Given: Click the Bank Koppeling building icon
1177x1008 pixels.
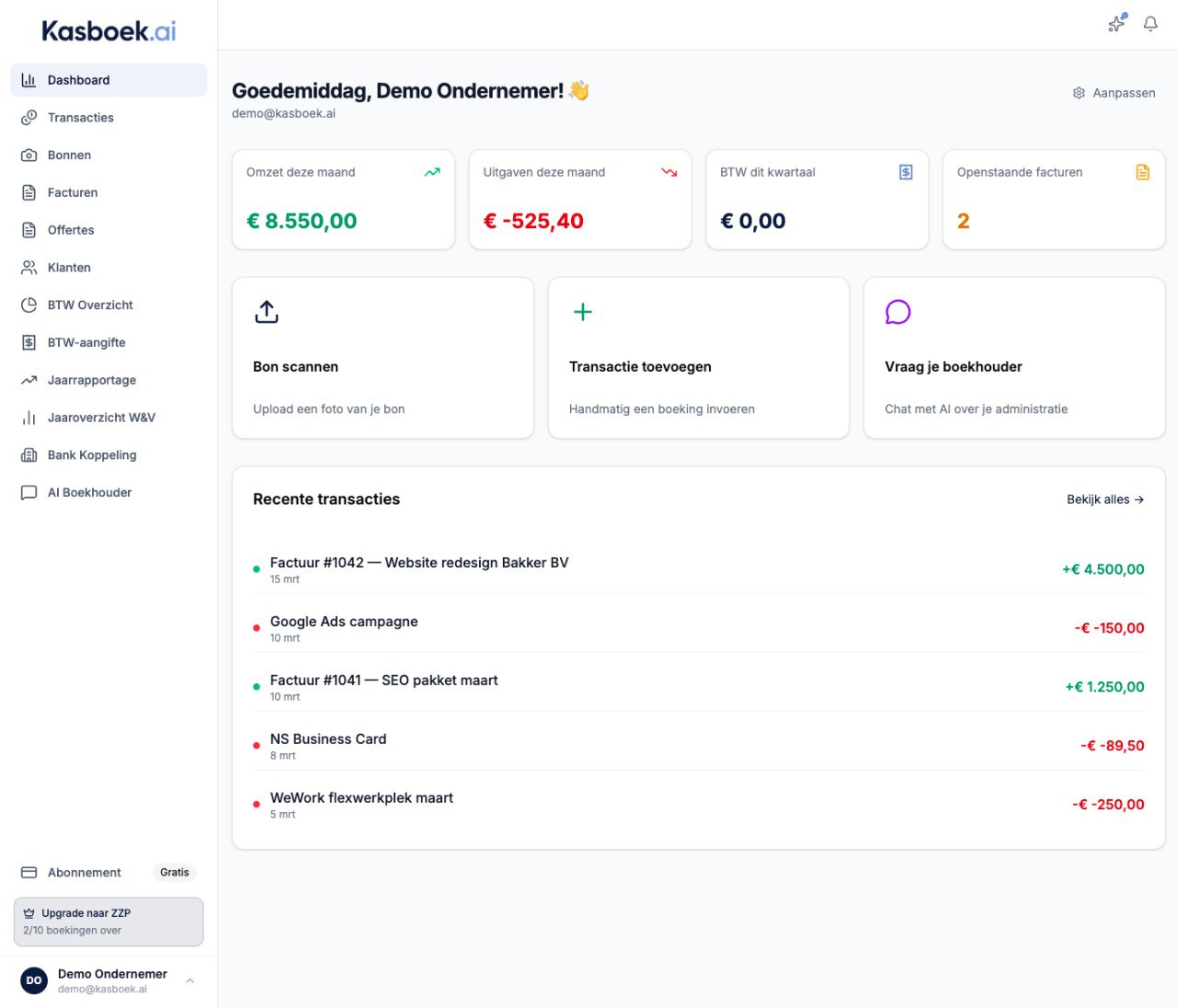Looking at the screenshot, I should (29, 455).
